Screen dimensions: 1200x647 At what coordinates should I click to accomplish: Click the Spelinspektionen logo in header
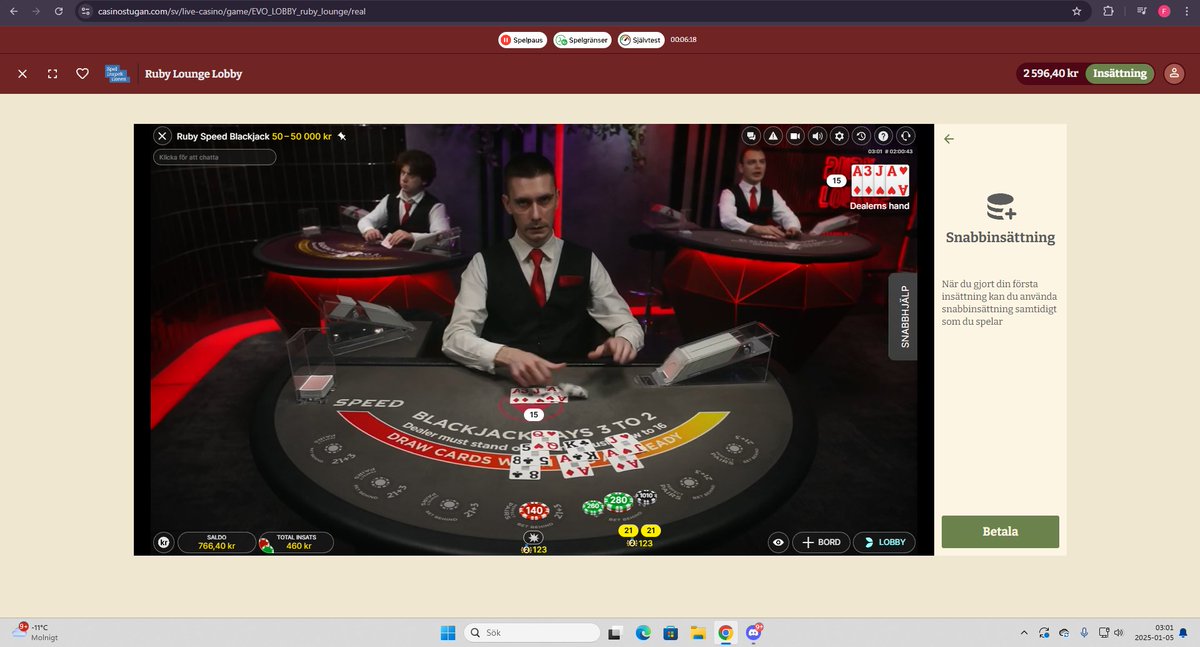tap(117, 74)
